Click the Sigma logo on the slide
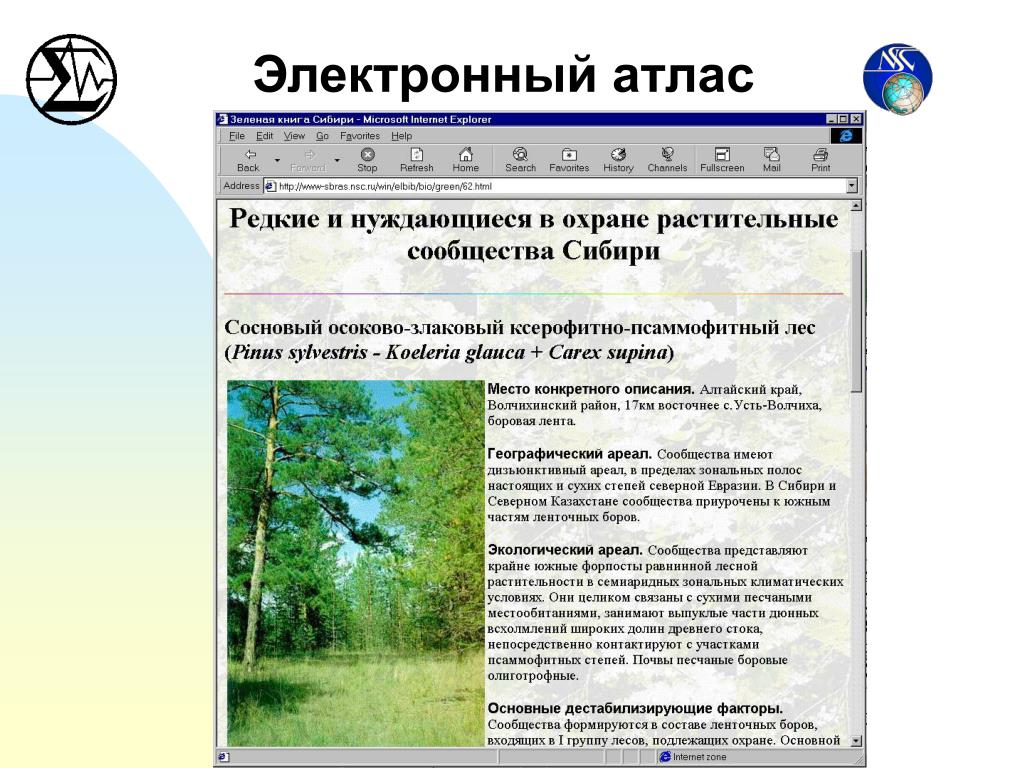This screenshot has width=1024, height=768. [71, 79]
